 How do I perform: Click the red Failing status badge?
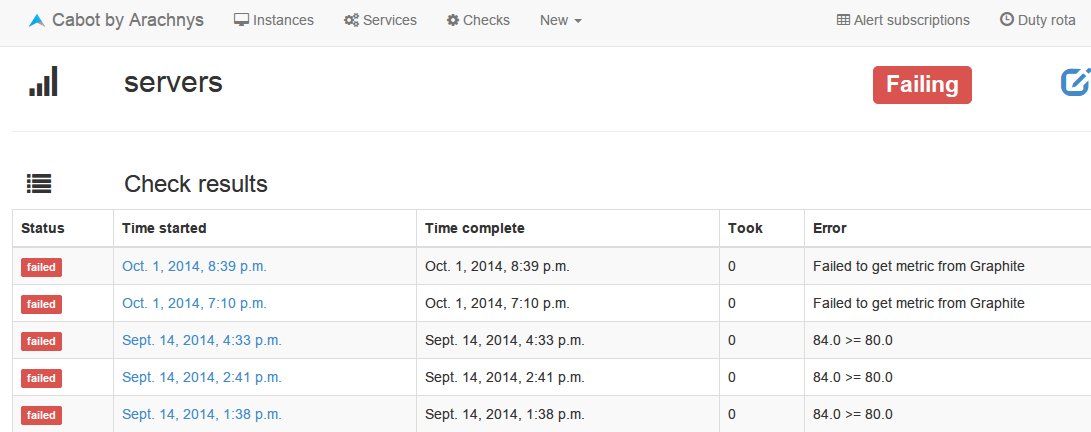pyautogui.click(x=922, y=85)
